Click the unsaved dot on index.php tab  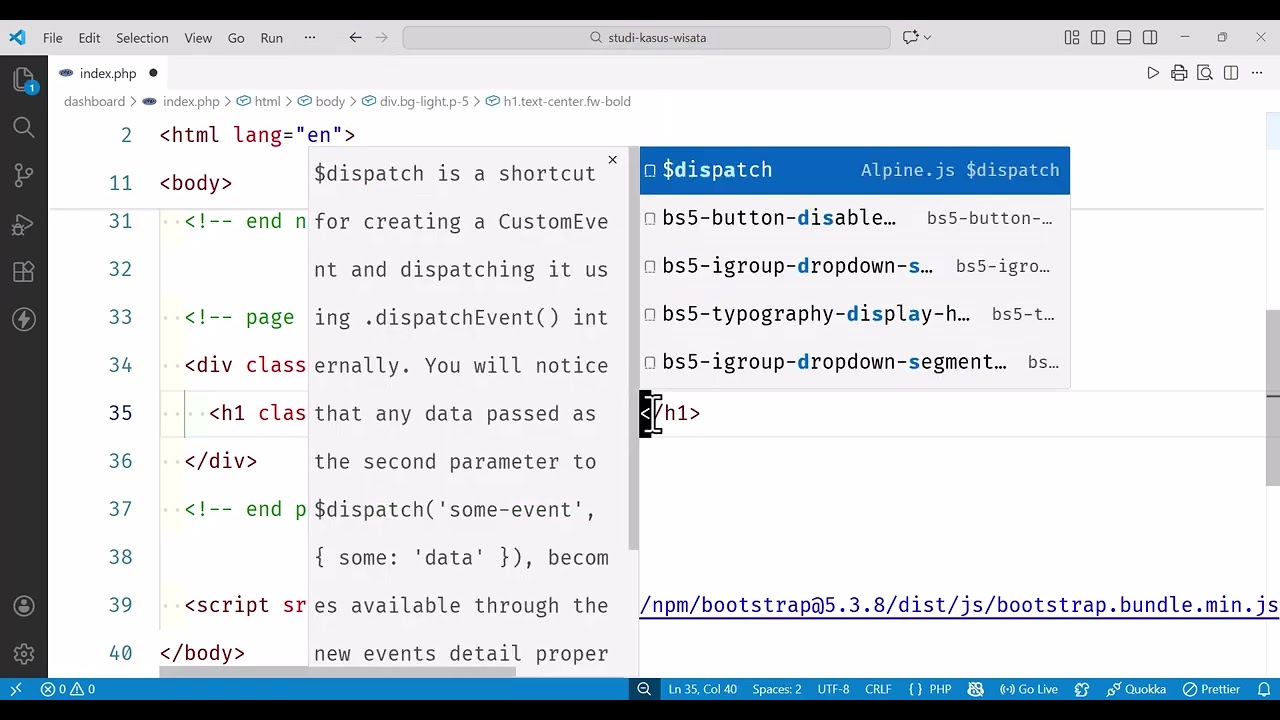click(153, 73)
